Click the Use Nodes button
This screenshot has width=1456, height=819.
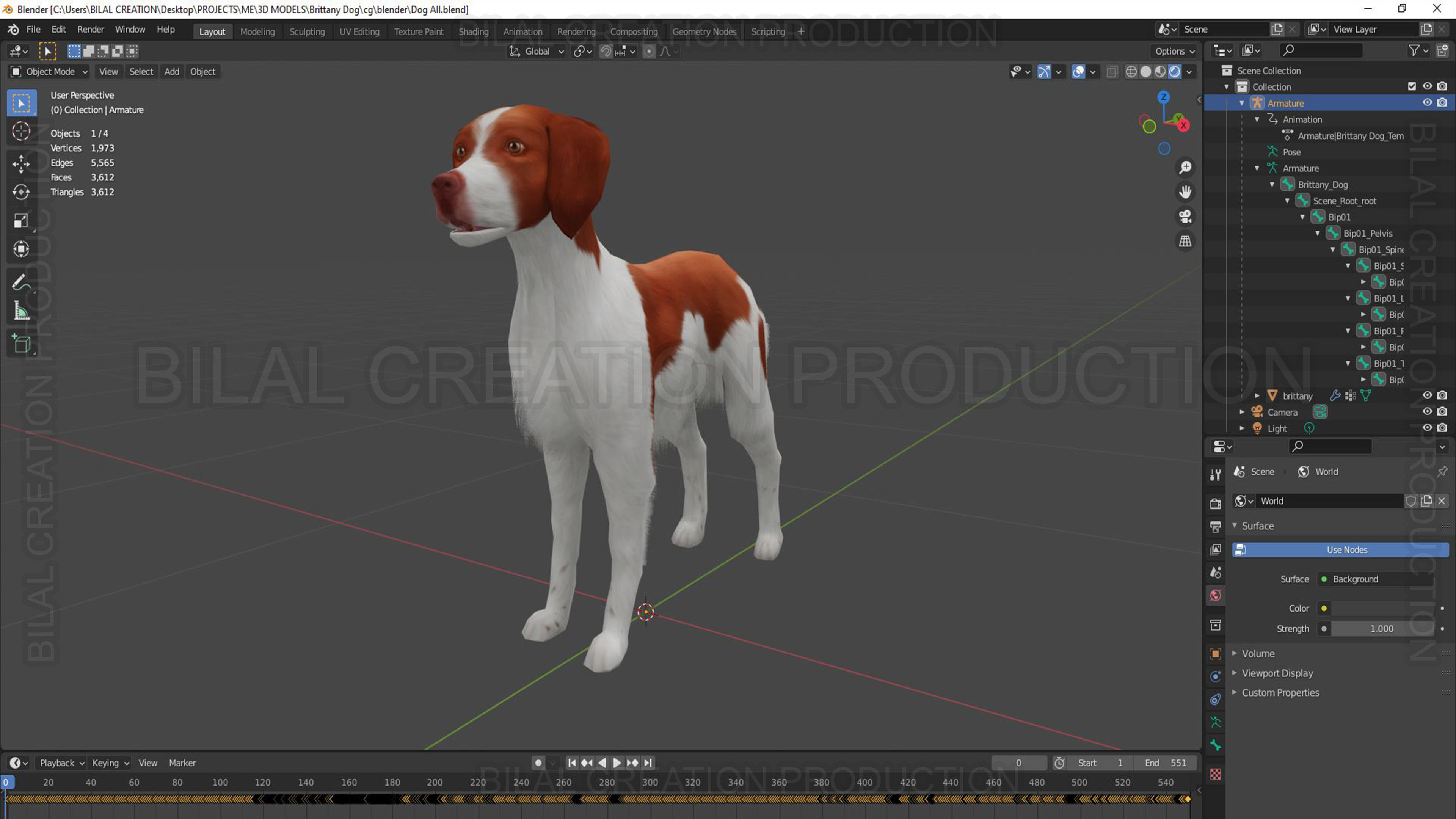(1341, 550)
